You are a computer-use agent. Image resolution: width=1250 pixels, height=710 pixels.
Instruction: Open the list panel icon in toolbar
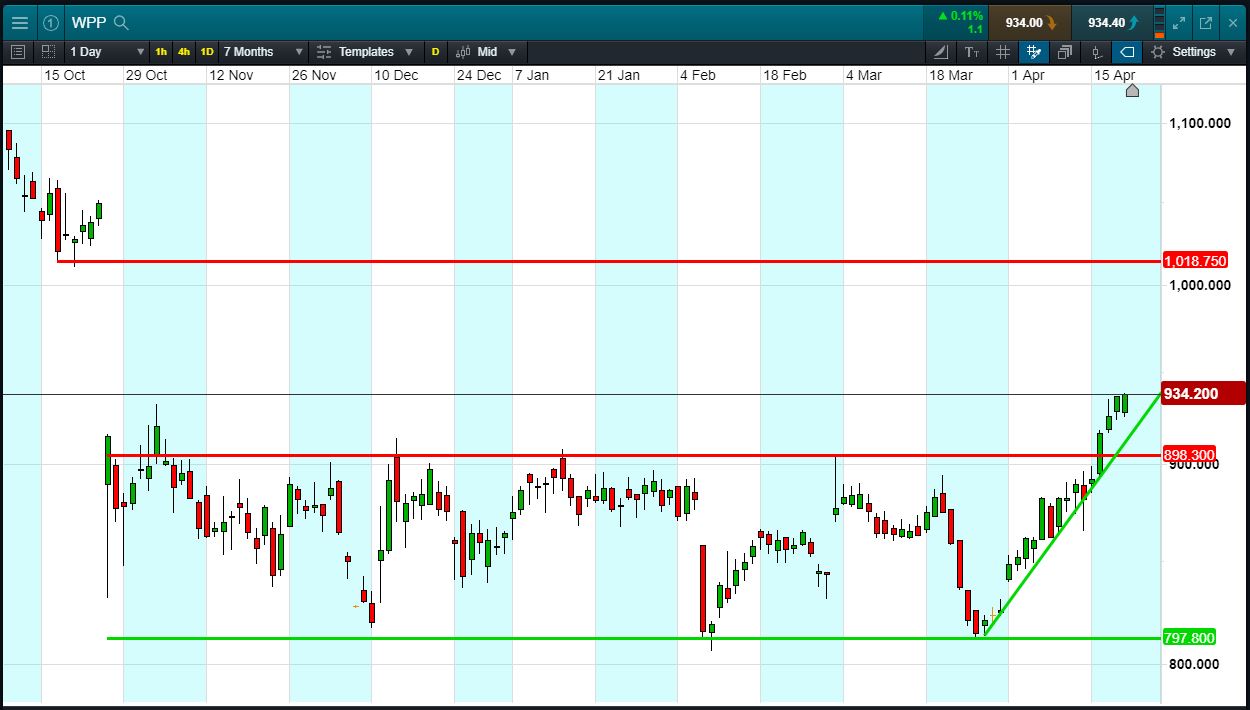pyautogui.click(x=18, y=52)
